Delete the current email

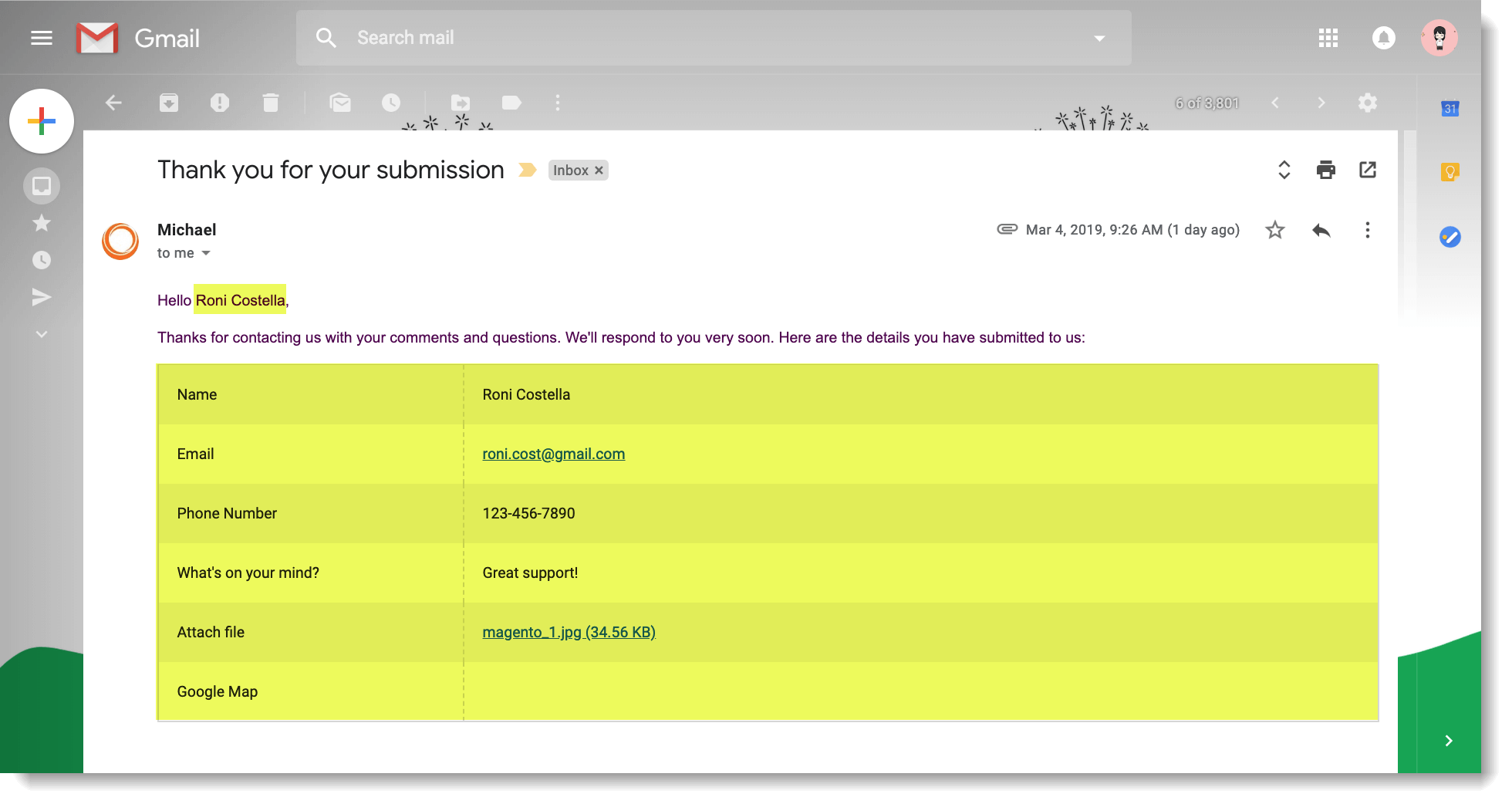tap(271, 103)
